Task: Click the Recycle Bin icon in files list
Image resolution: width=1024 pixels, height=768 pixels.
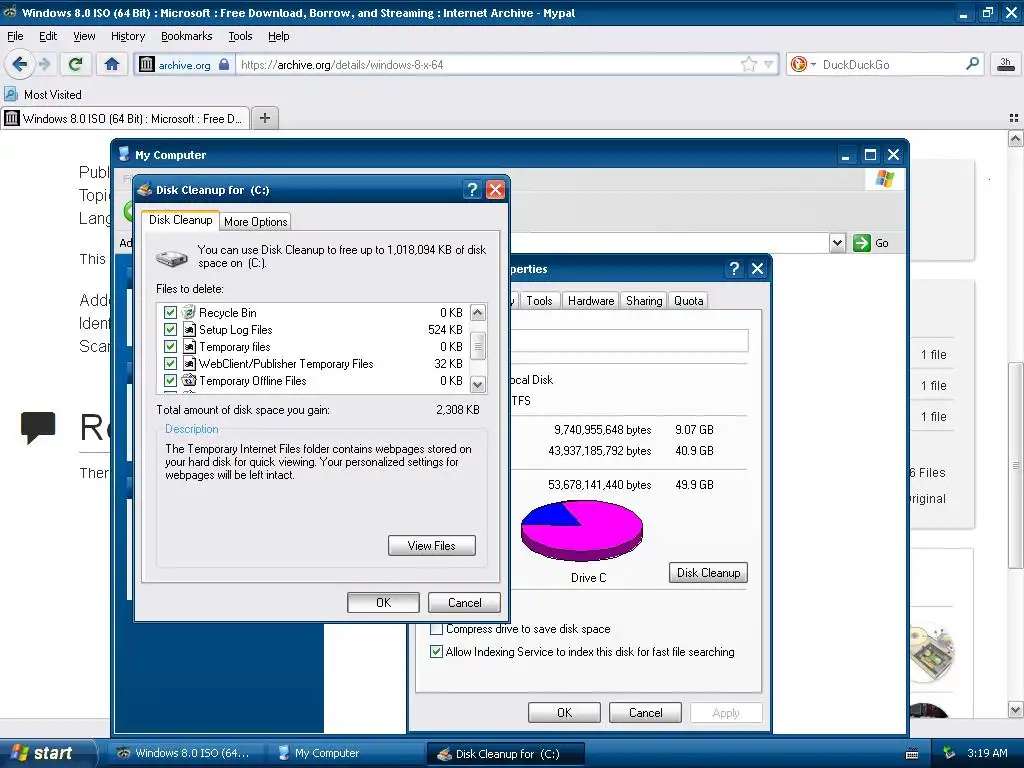Action: pyautogui.click(x=189, y=312)
